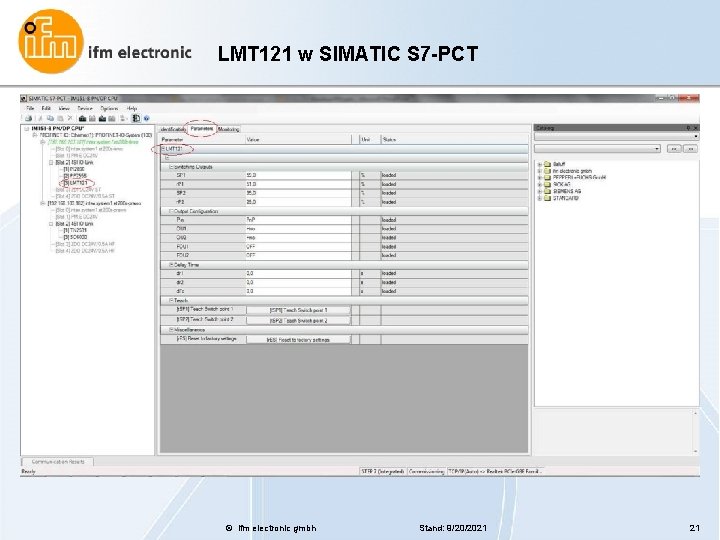Click the ifm electronic gmbh folder icon
720x540 pixels.
tap(547, 171)
